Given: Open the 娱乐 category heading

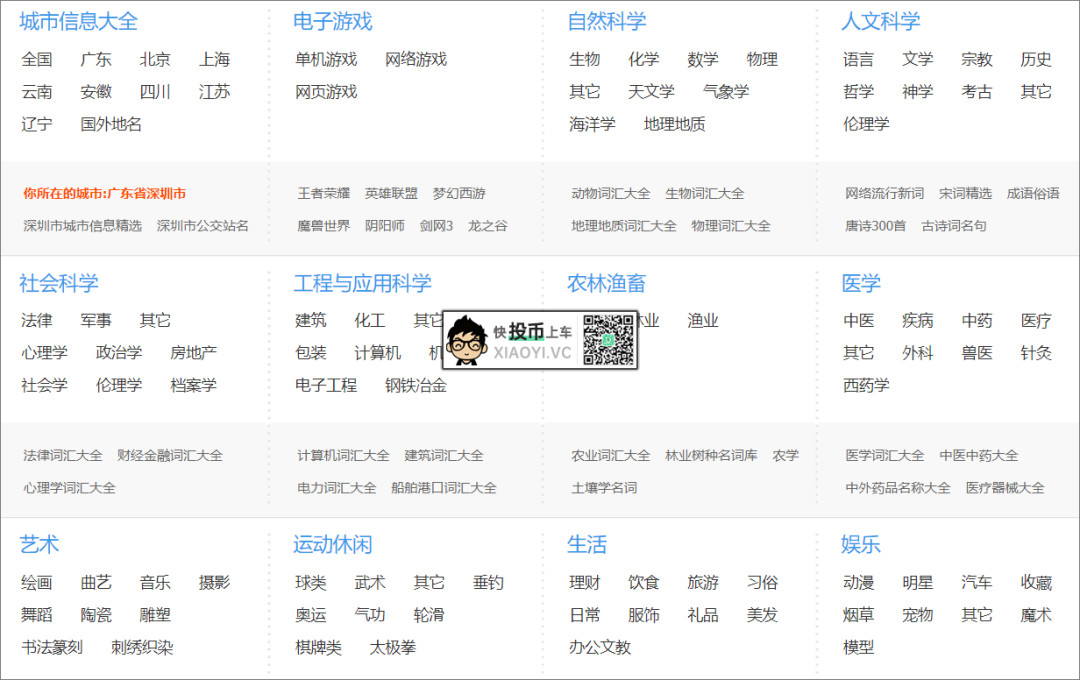Looking at the screenshot, I should (861, 544).
